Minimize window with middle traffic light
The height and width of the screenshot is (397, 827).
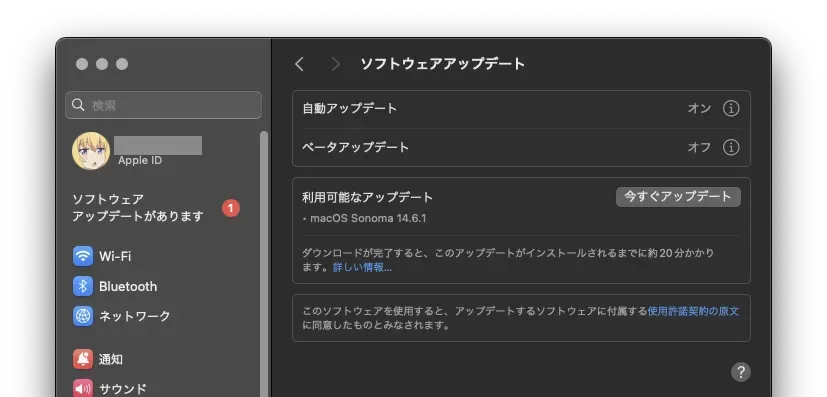coord(102,64)
